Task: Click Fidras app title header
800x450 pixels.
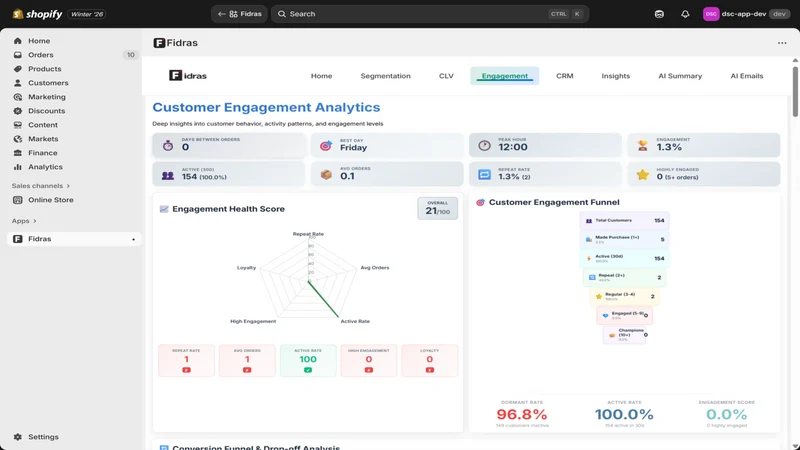Action: click(176, 43)
